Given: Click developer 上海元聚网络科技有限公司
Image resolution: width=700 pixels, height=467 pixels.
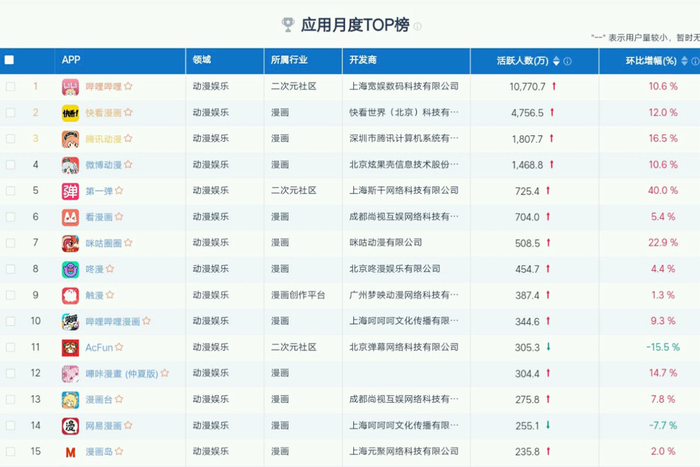Looking at the screenshot, I should click(404, 451).
